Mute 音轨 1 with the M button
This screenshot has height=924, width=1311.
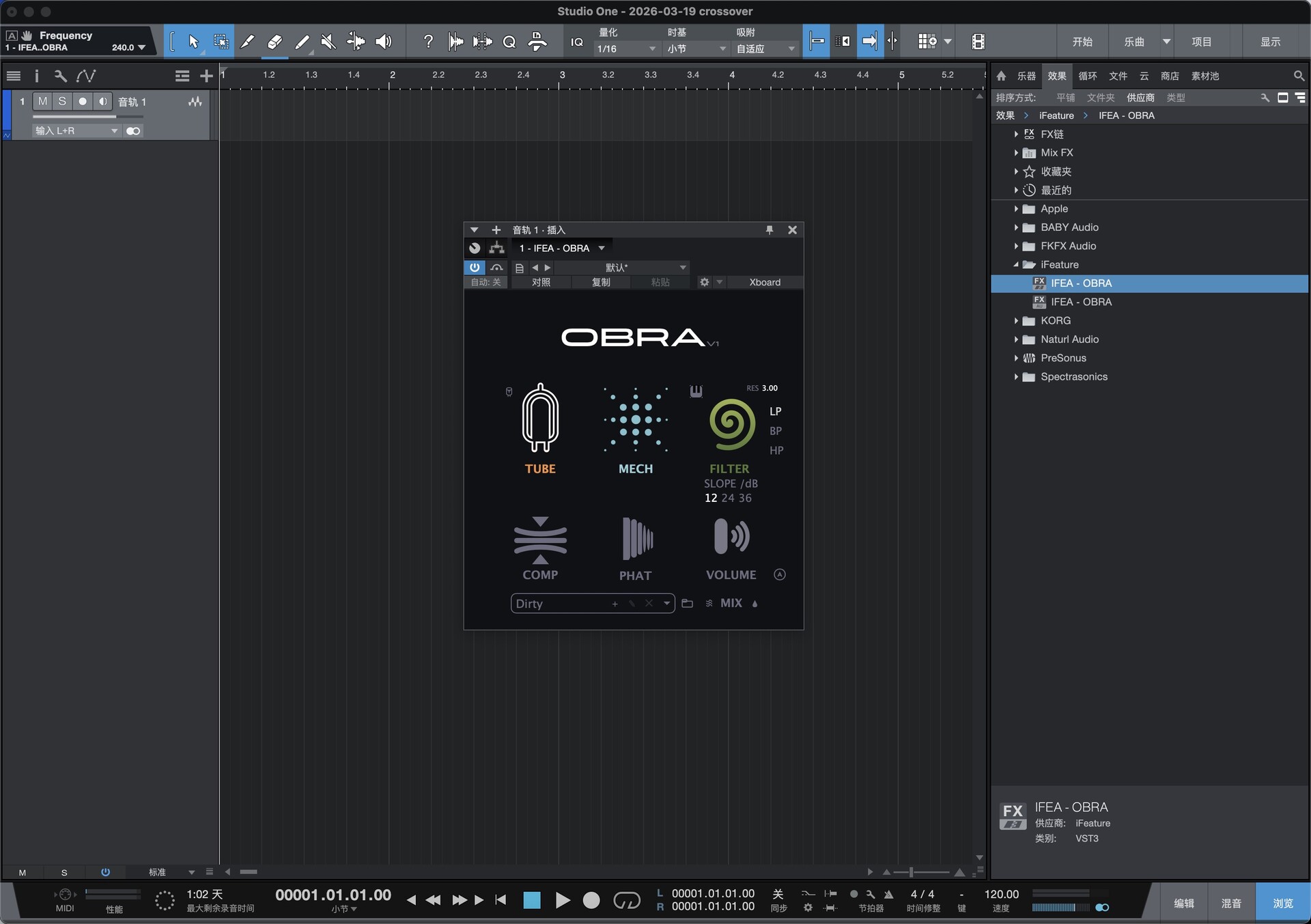tap(42, 101)
